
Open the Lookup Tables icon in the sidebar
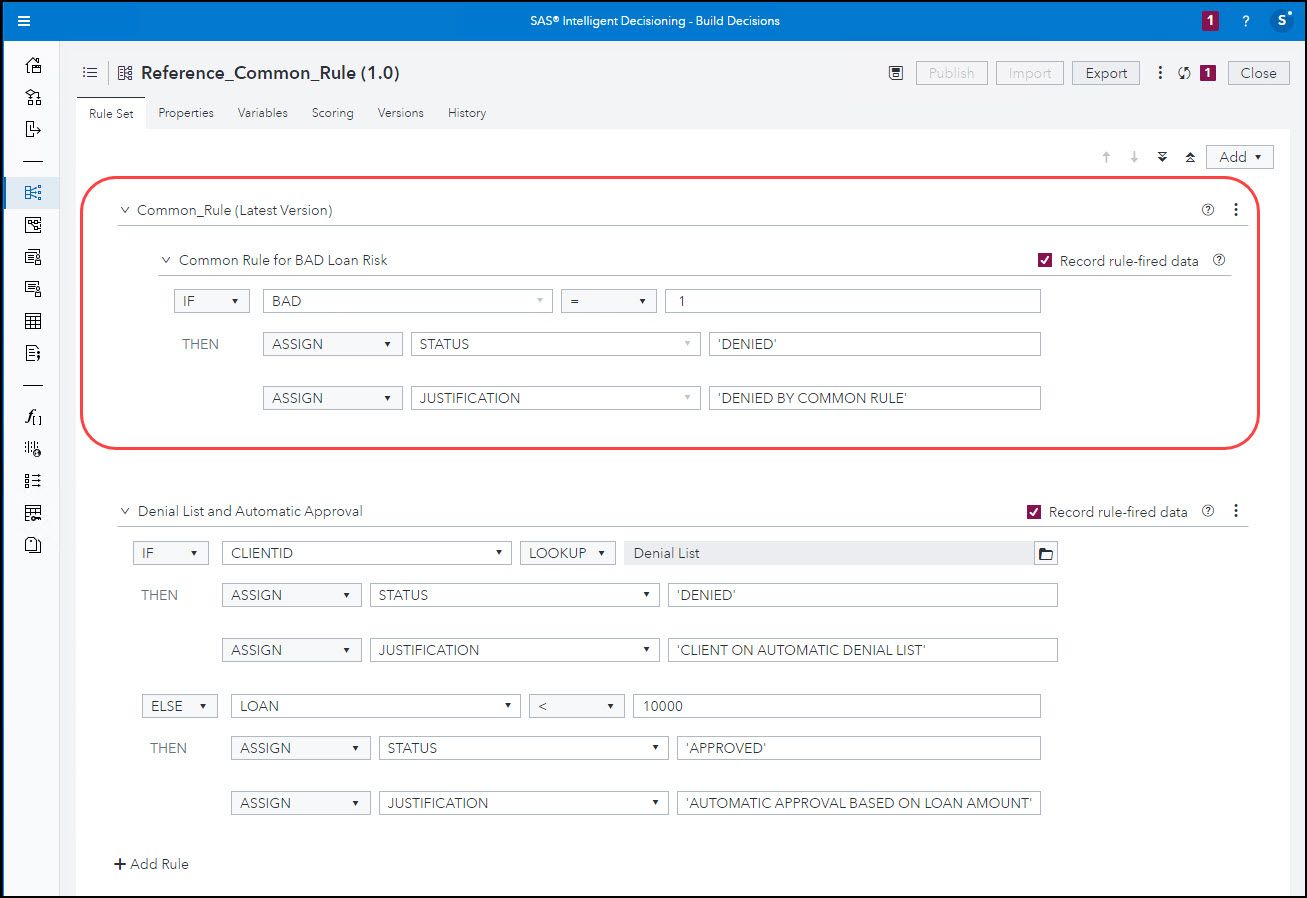[x=33, y=320]
